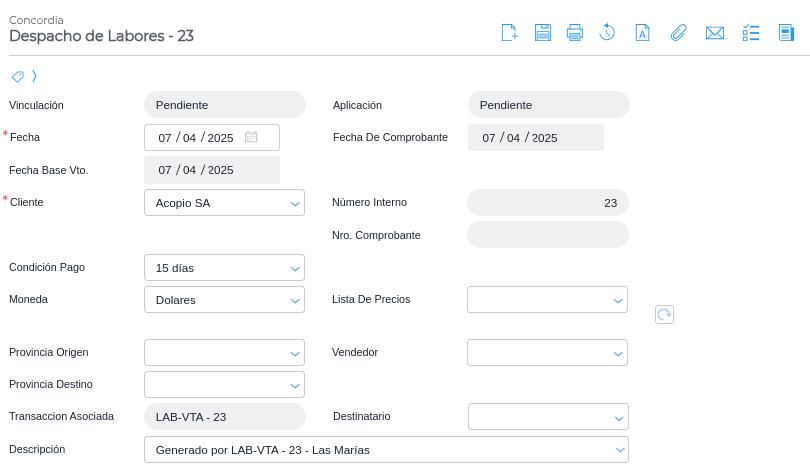The height and width of the screenshot is (470, 810).
Task: Open the Moneda dropdown showing Dolares
Action: click(x=224, y=300)
